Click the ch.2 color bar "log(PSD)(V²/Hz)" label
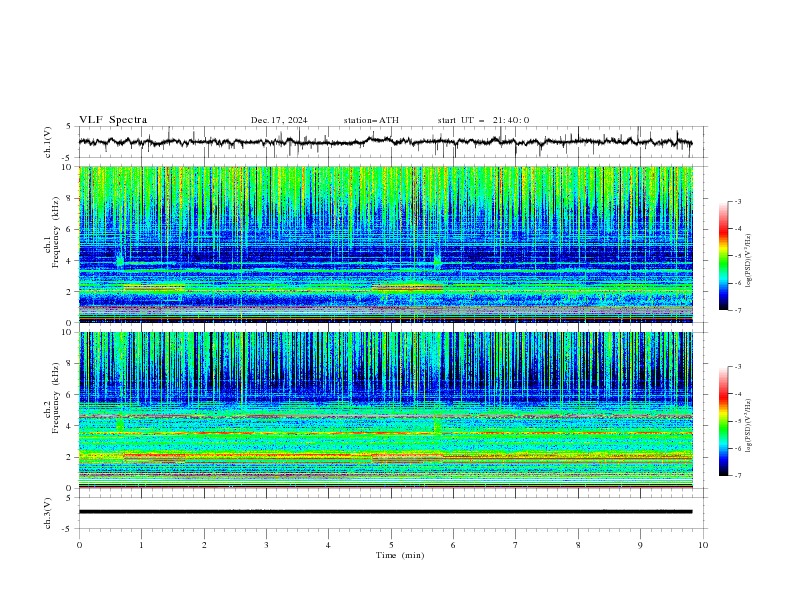 pos(749,425)
